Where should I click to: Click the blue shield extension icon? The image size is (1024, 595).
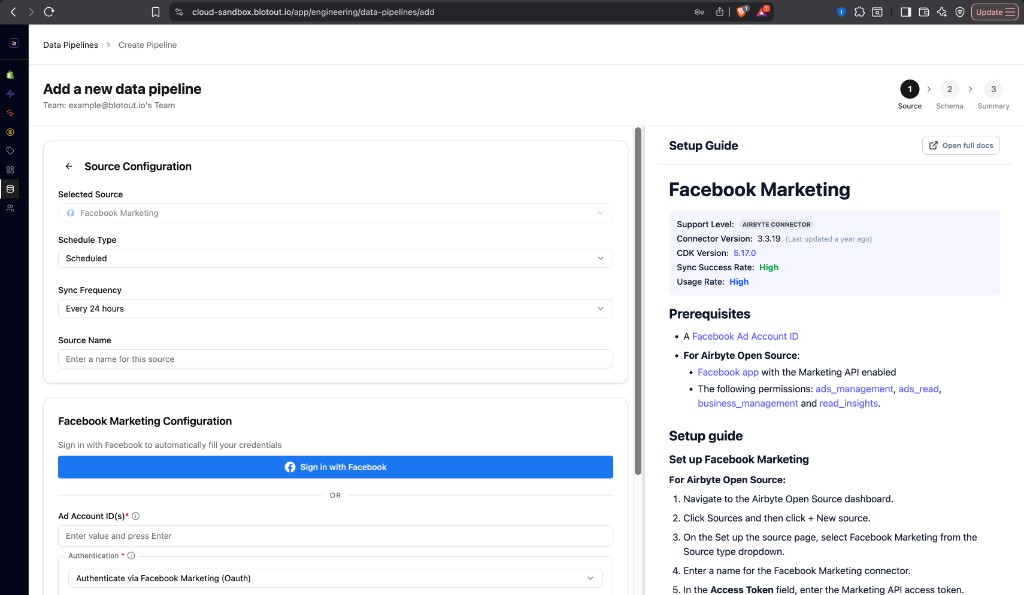tap(841, 12)
